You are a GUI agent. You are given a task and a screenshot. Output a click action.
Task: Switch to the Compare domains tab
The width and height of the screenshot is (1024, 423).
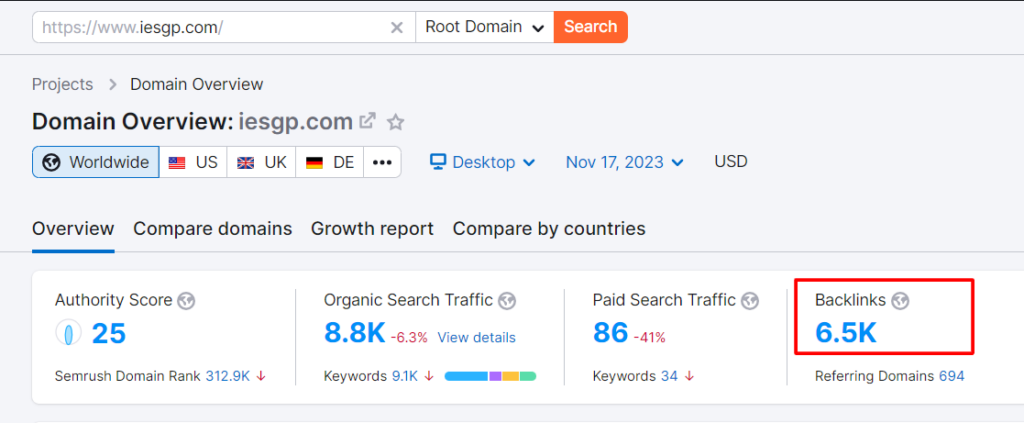pos(212,229)
